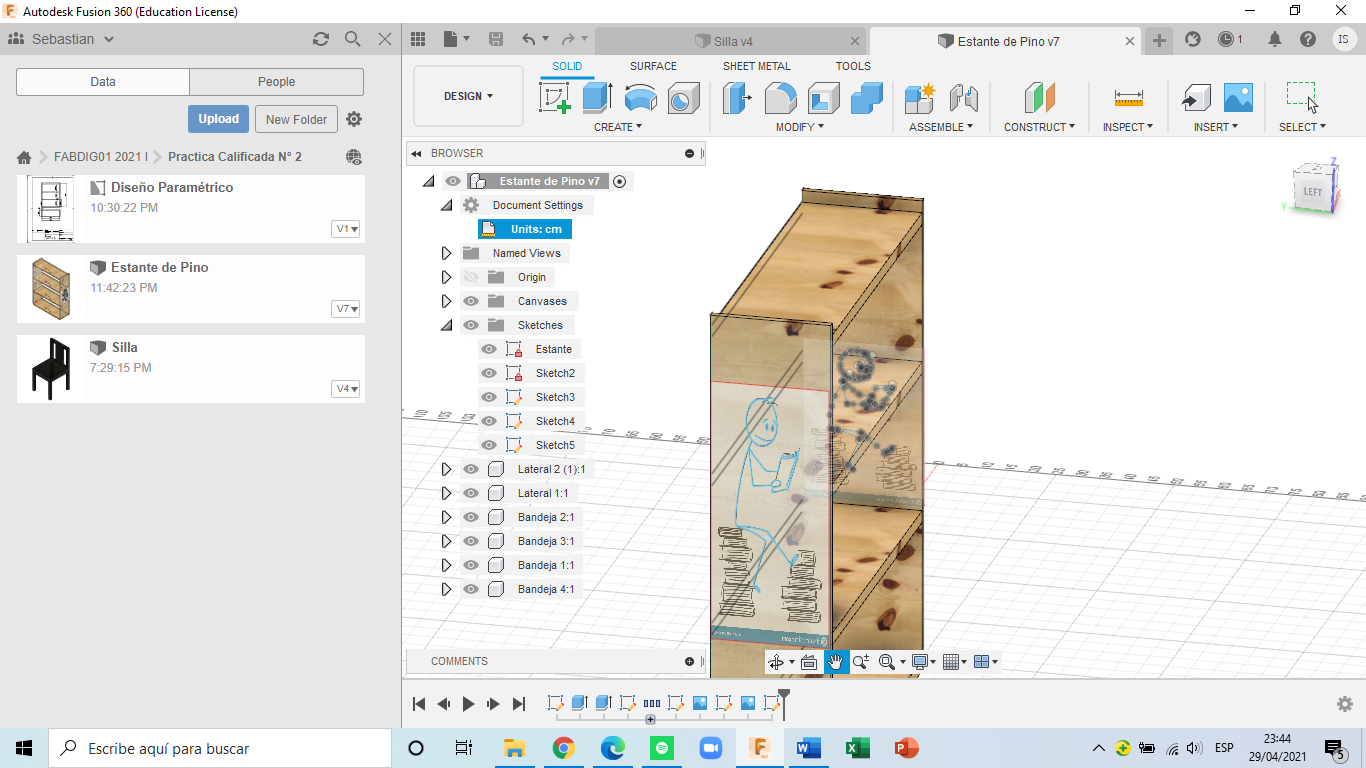Open version V7 dropdown for Estante de Pino
This screenshot has width=1366, height=768.
346,309
